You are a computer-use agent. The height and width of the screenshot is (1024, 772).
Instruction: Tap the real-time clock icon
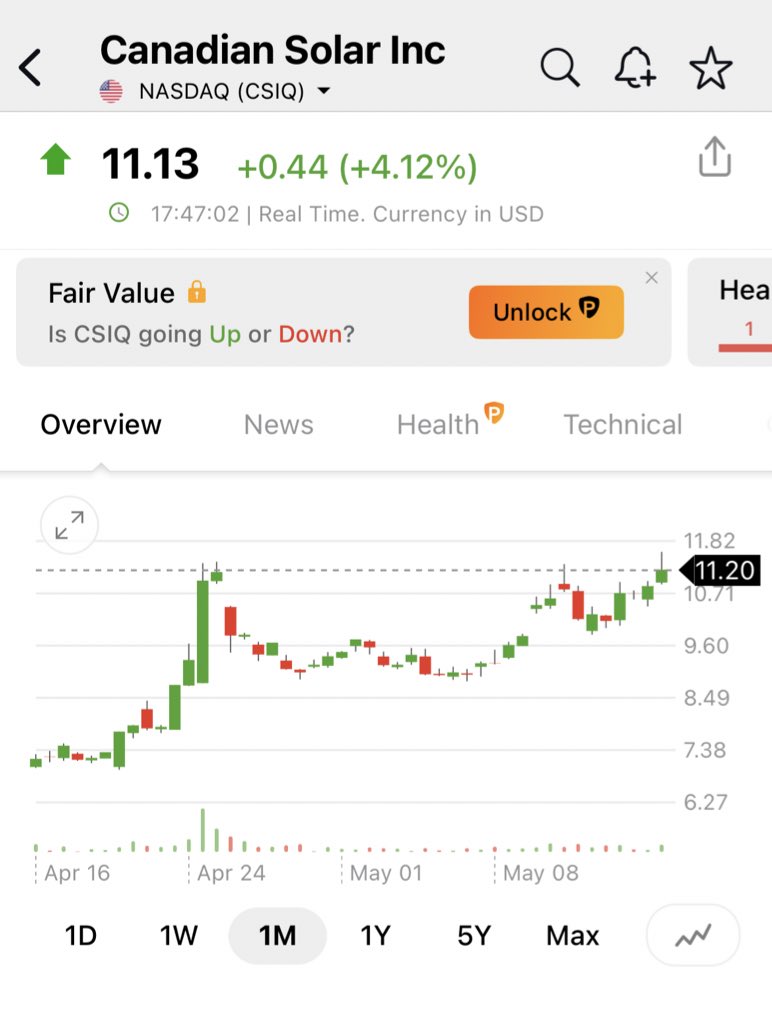[x=119, y=212]
